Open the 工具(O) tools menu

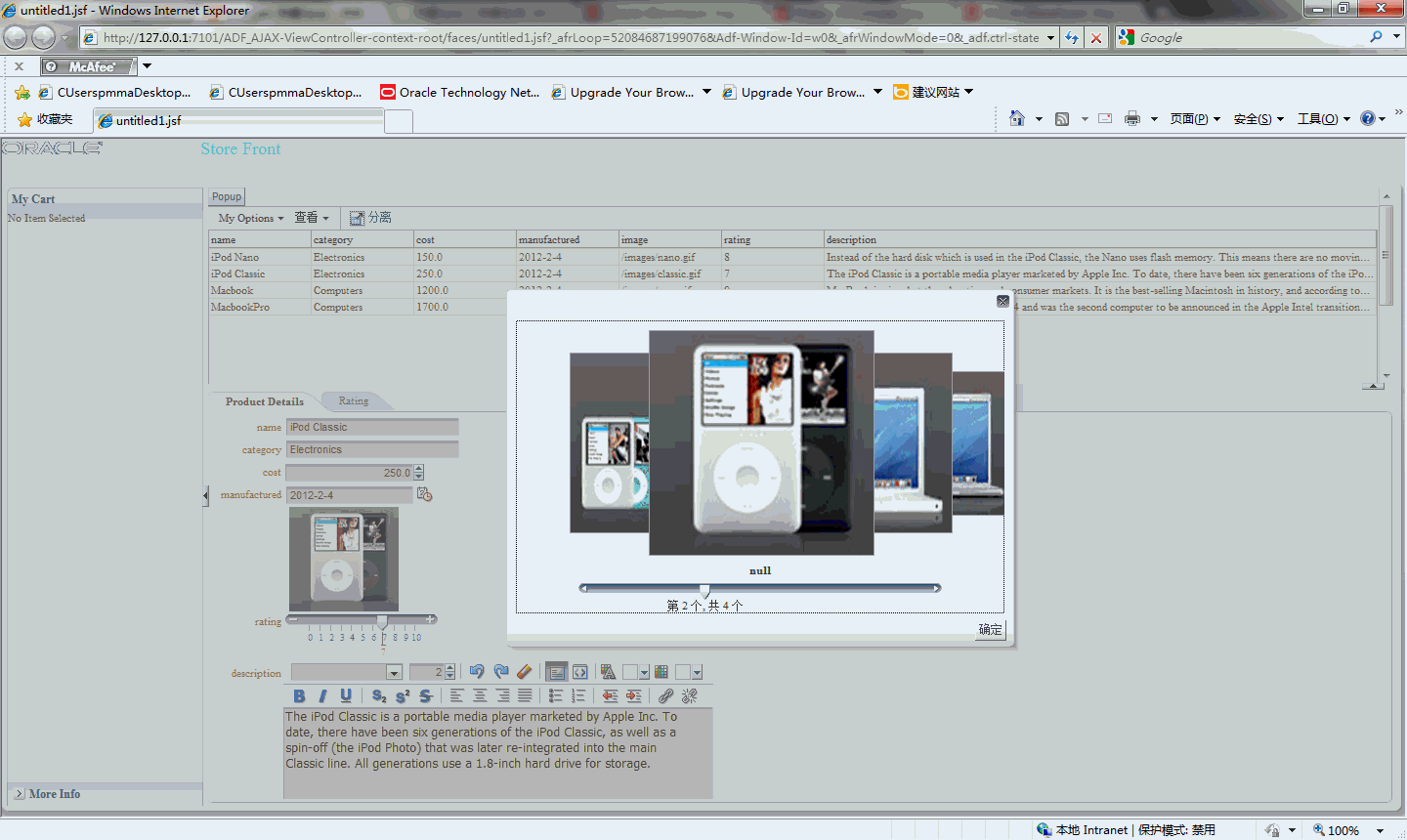pyautogui.click(x=1323, y=119)
